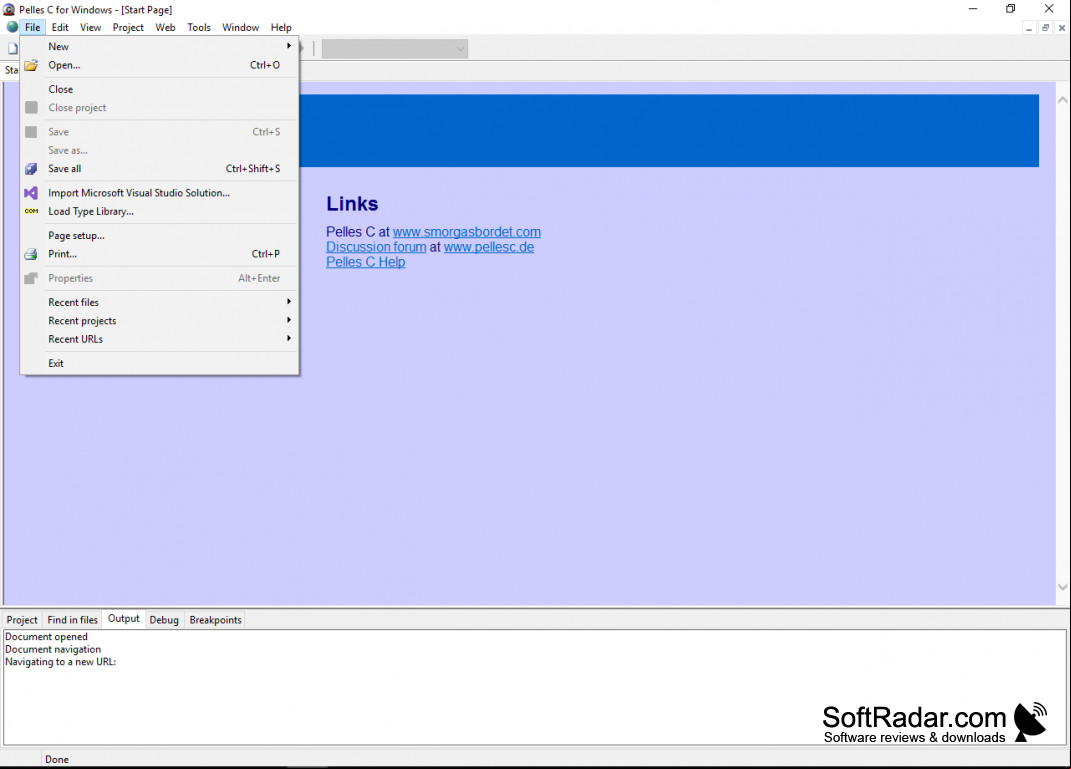Viewport: 1071px width, 769px height.
Task: Click the new document toolbar icon
Action: click(12, 48)
